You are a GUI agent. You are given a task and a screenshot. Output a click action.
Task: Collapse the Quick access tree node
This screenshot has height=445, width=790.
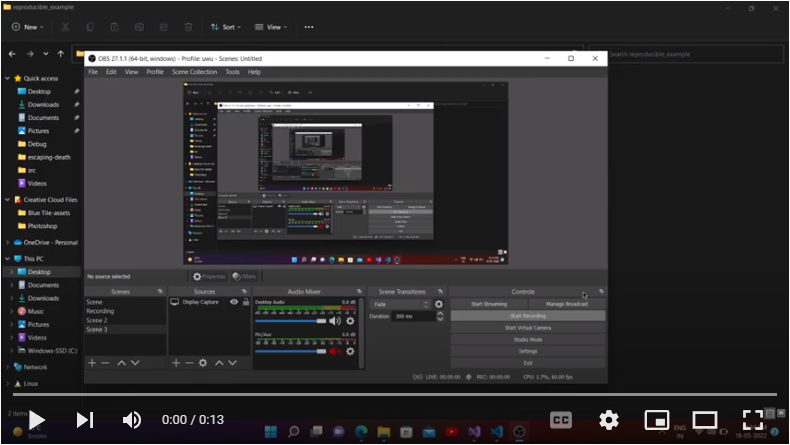(8, 78)
